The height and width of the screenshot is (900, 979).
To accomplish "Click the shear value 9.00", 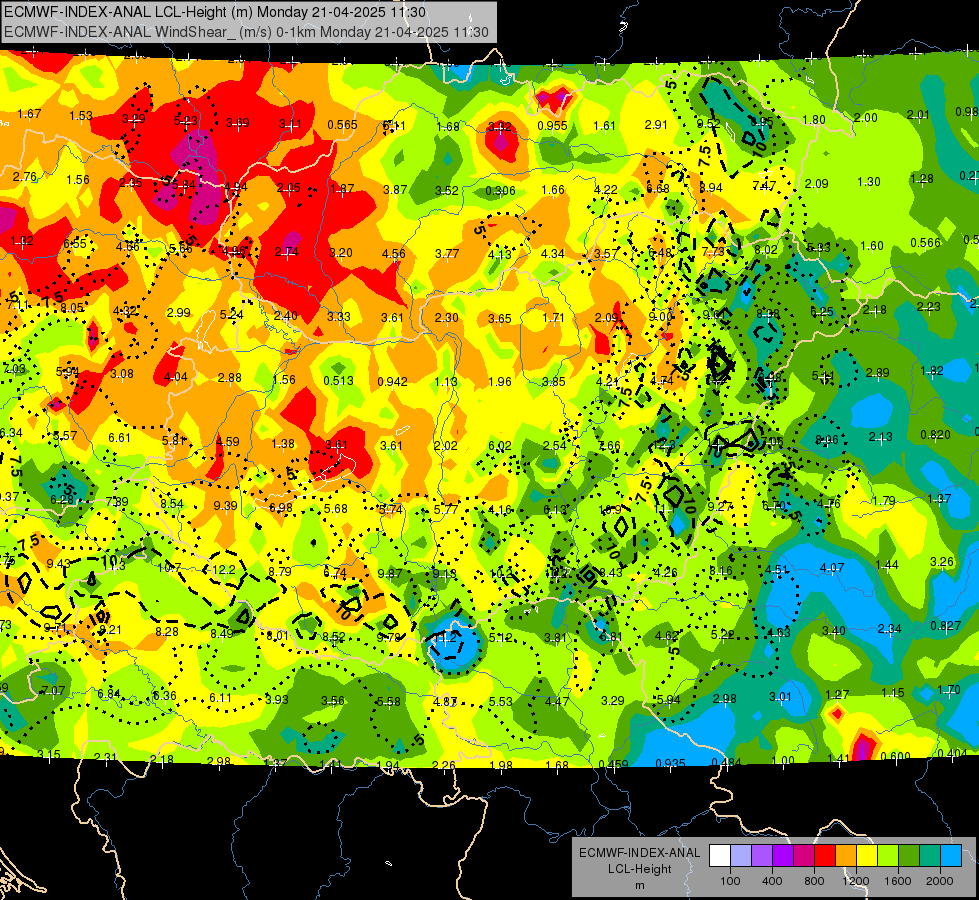I will click(661, 317).
